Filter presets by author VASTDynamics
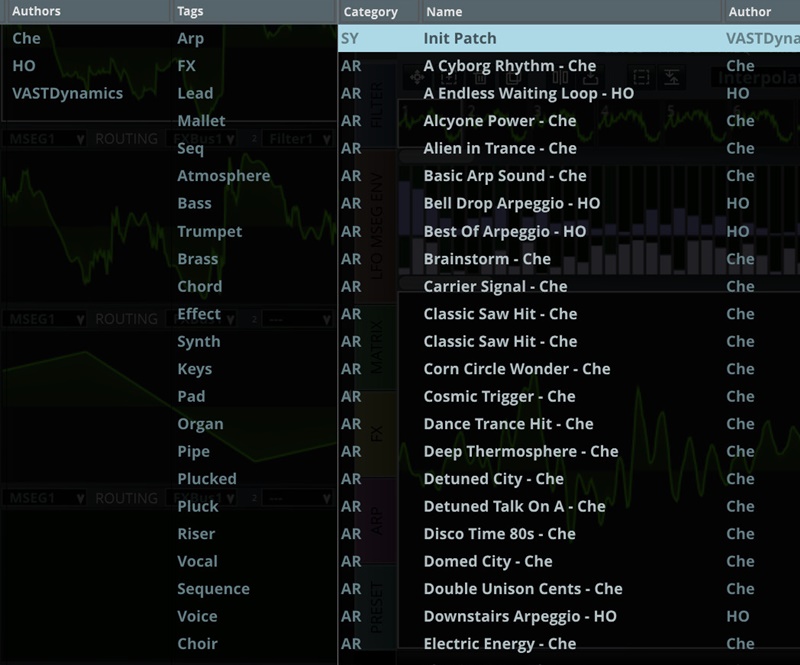 tap(67, 93)
